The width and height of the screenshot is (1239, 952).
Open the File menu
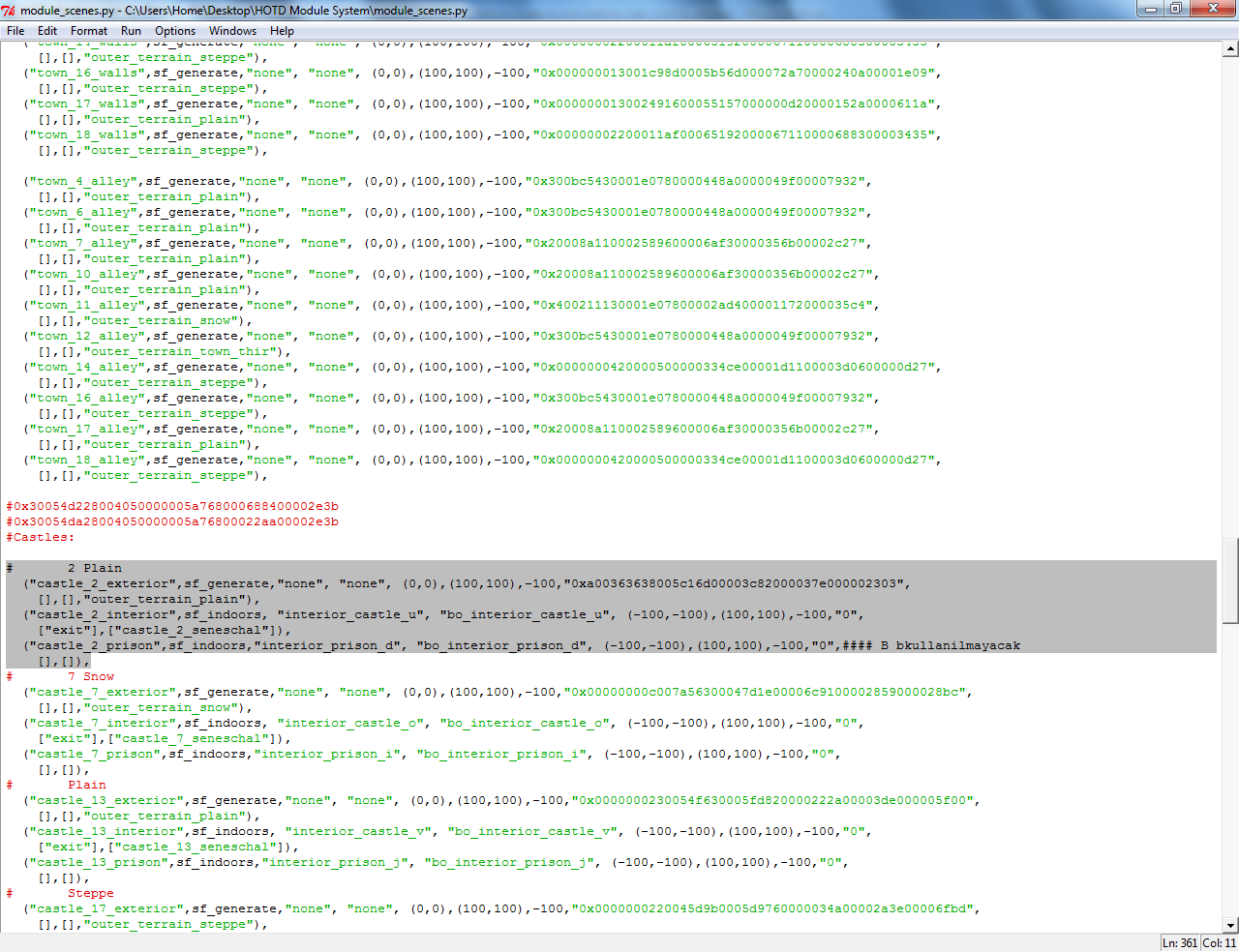[x=15, y=31]
